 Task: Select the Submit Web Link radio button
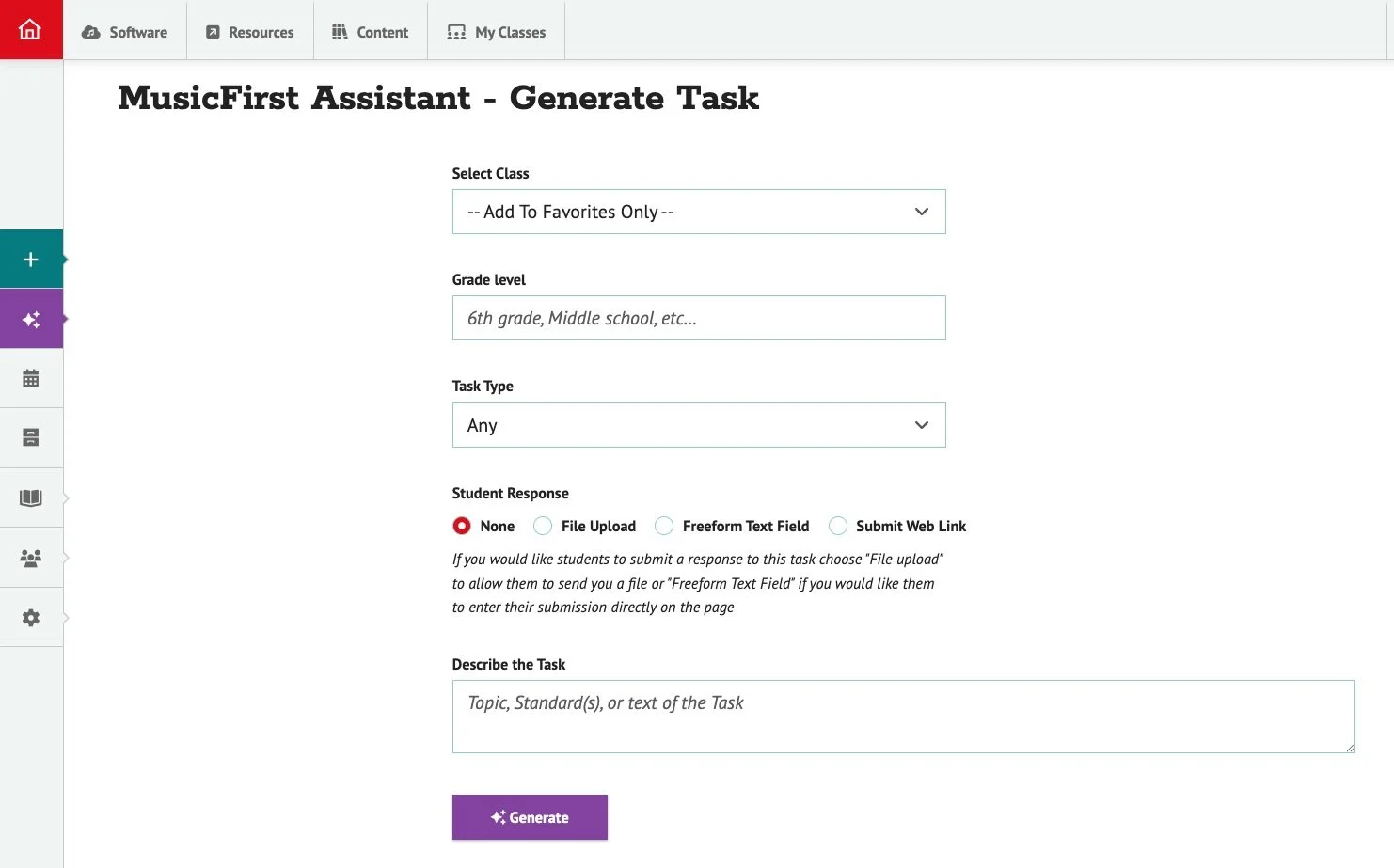[838, 526]
